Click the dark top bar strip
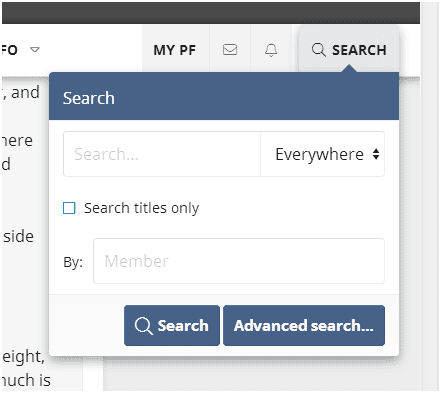The width and height of the screenshot is (441, 393). (x=211, y=13)
